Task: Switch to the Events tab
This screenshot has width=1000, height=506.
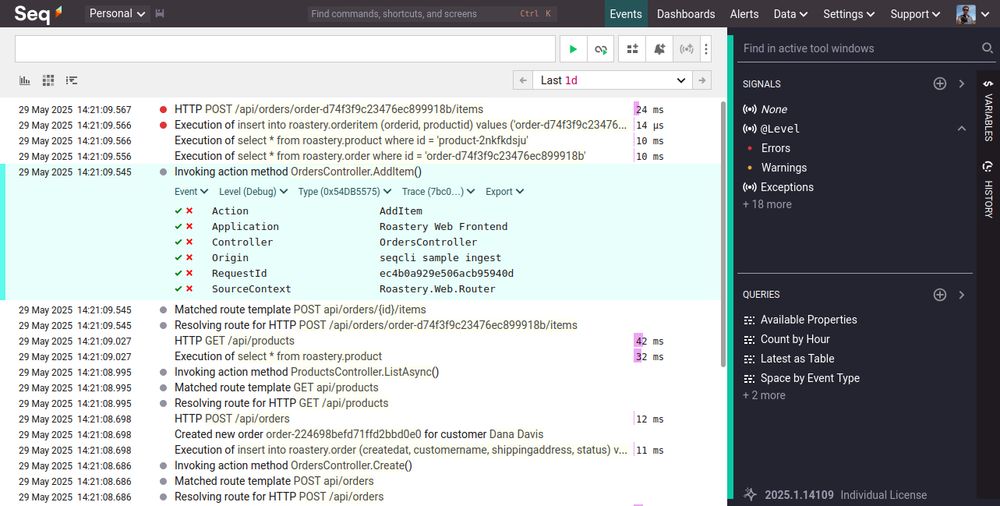Action: [626, 13]
